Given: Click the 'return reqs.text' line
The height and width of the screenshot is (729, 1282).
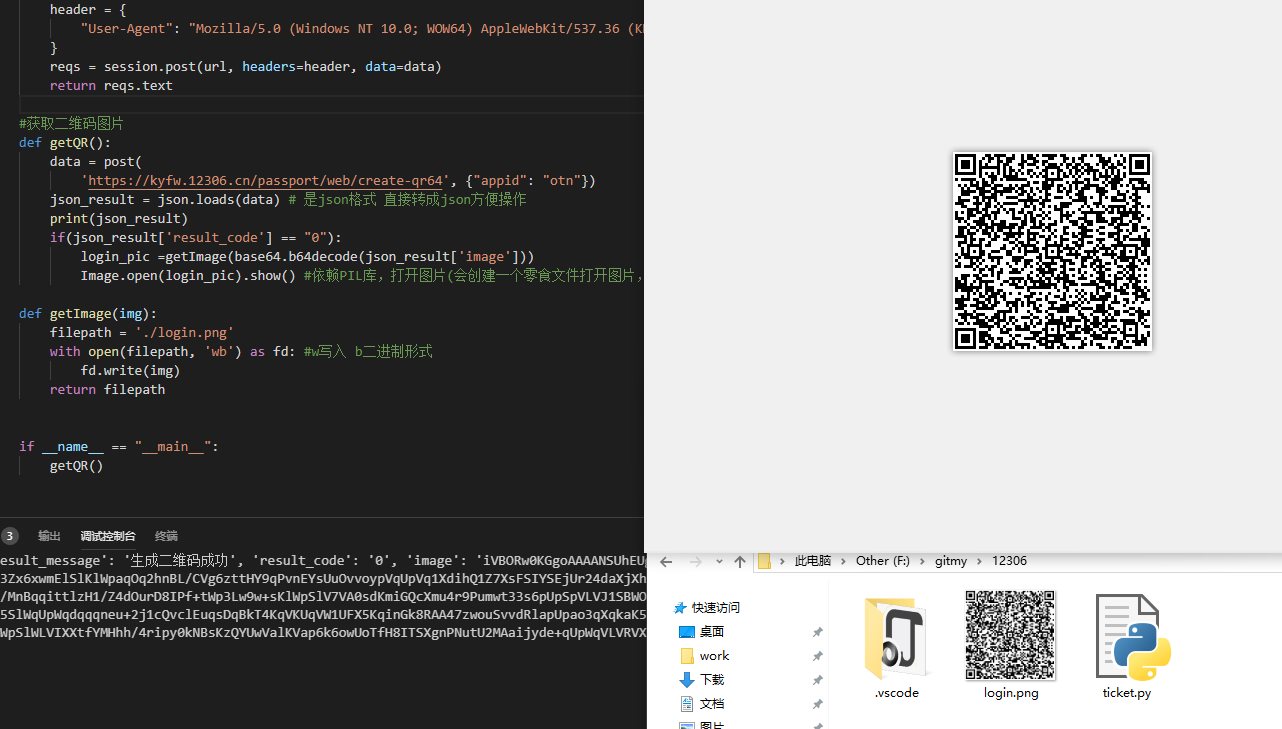Looking at the screenshot, I should 111,86.
